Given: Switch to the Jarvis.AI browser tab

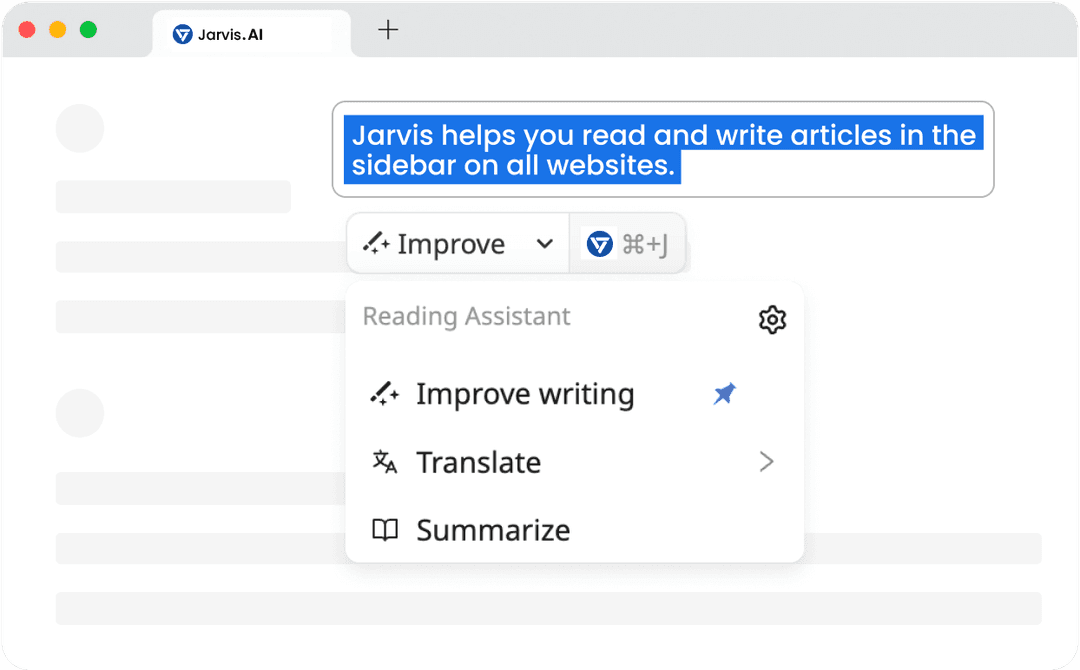Looking at the screenshot, I should pos(251,34).
